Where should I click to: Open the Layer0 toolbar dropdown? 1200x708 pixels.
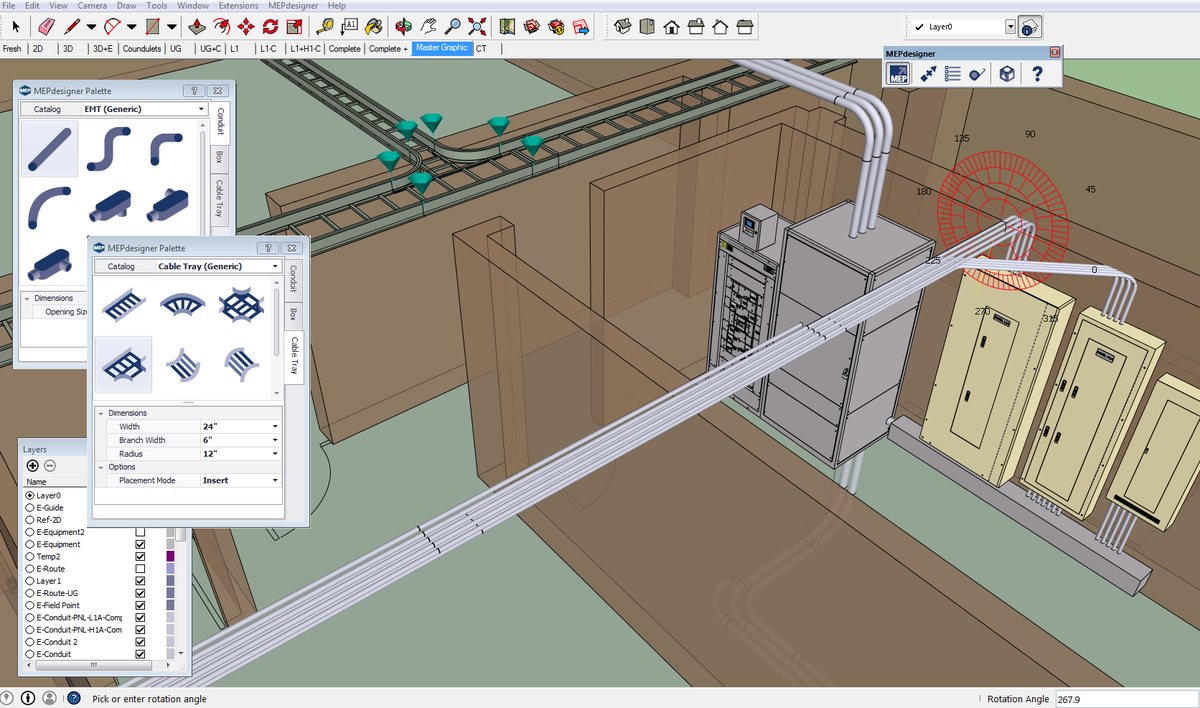pyautogui.click(x=1010, y=27)
